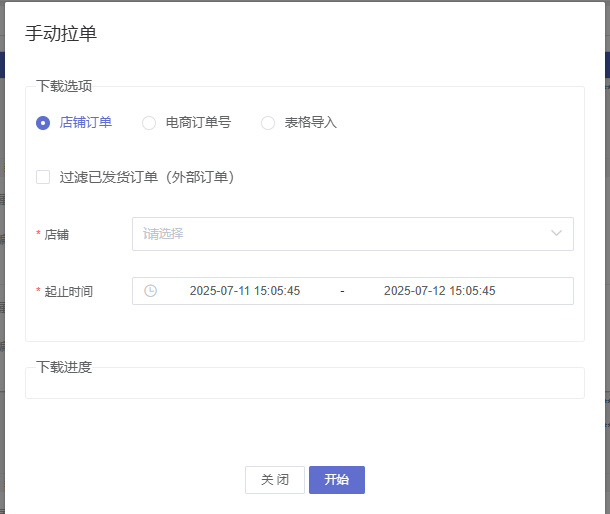610x514 pixels.
Task: Click the 起止时间 field label
Action: click(x=68, y=291)
